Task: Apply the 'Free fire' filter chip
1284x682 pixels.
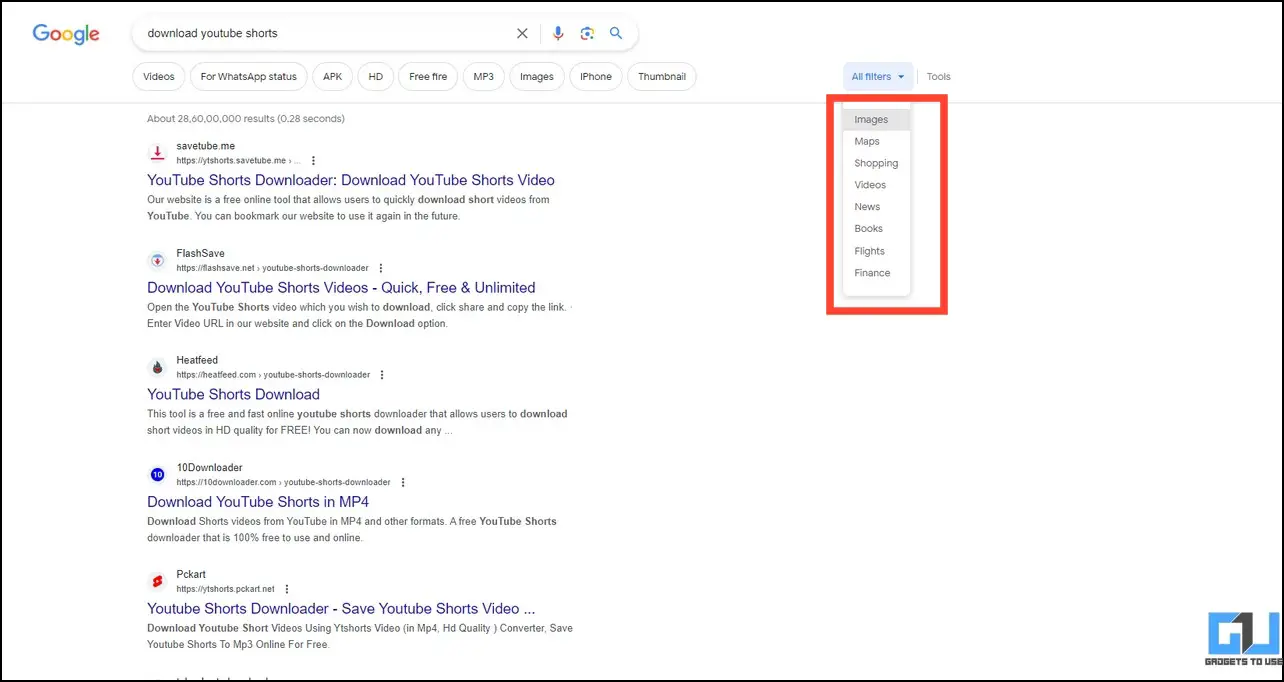Action: click(428, 76)
